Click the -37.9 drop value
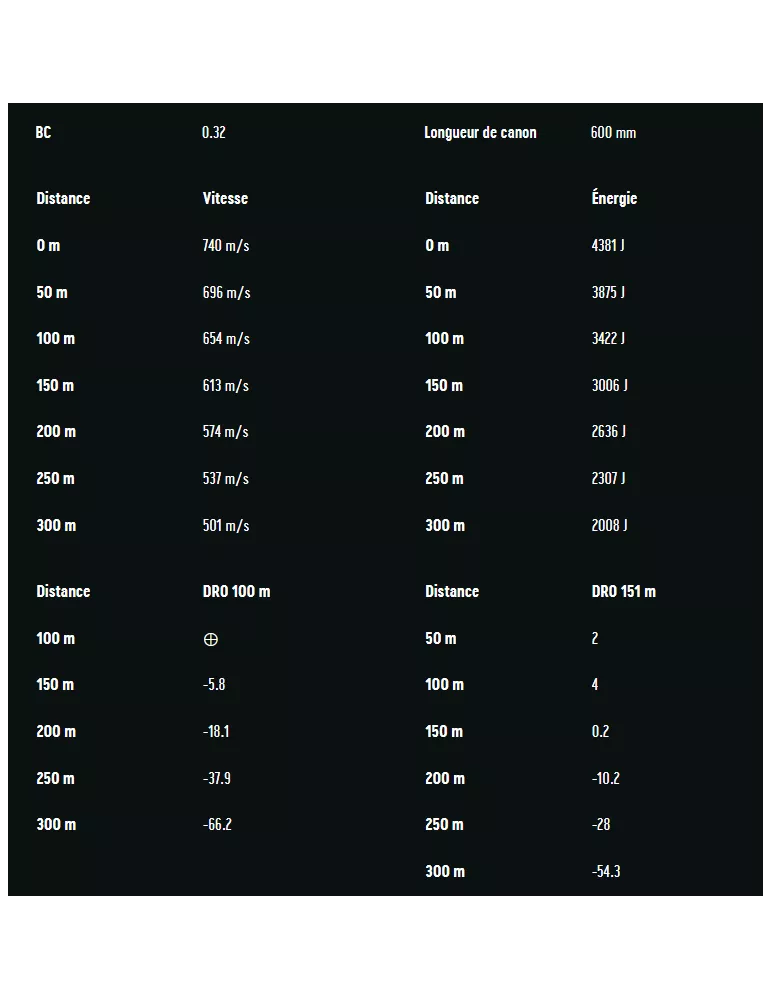Screen dimensions: 771x1000 click(x=217, y=778)
